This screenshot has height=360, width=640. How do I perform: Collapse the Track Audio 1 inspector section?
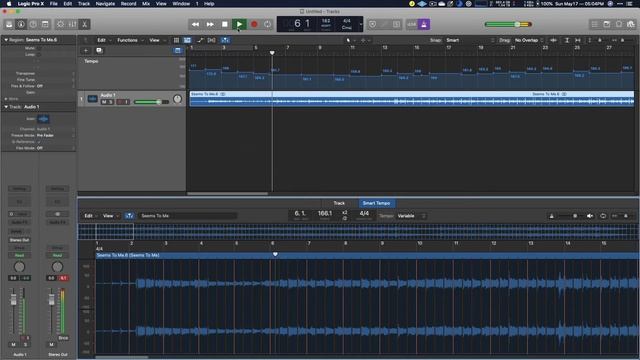point(6,107)
